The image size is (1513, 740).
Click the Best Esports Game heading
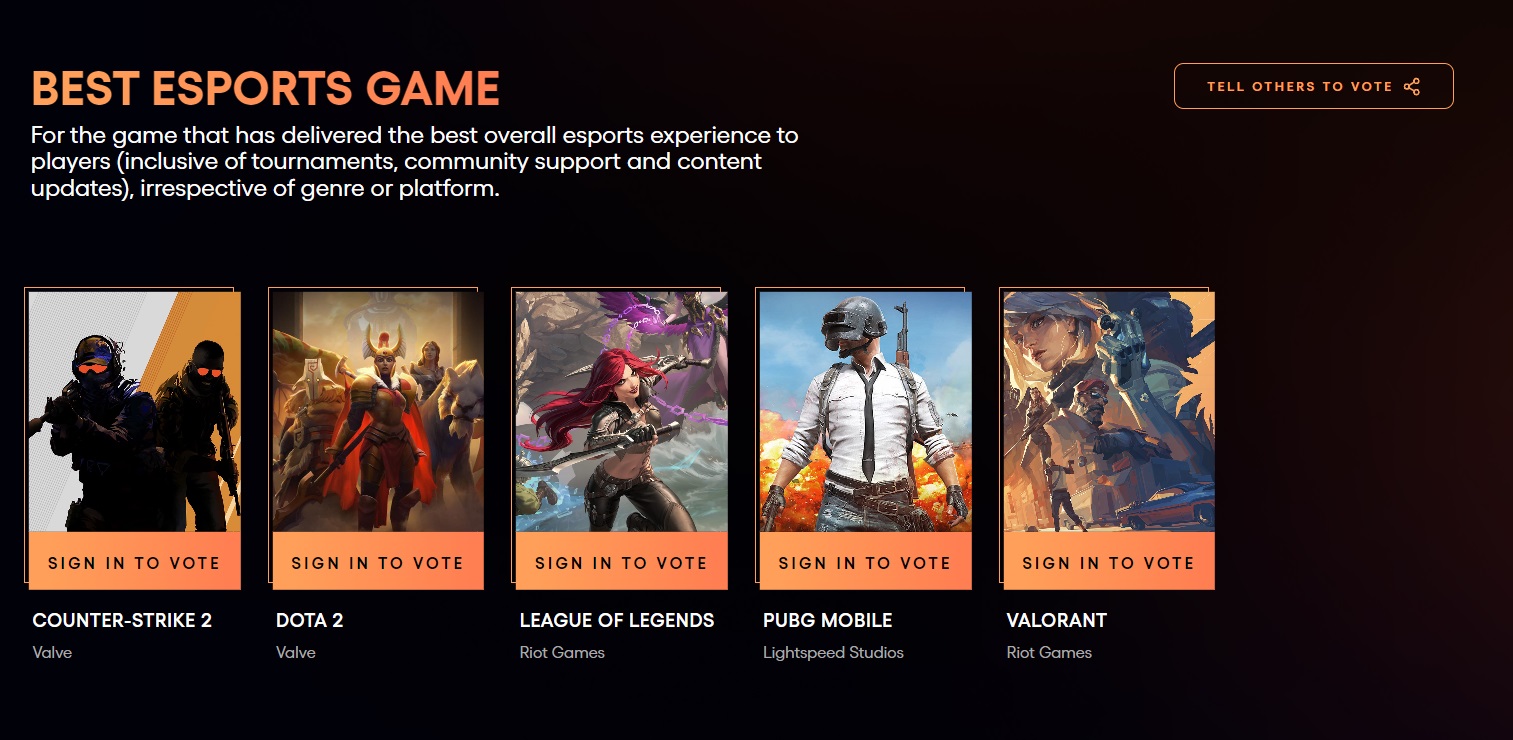pyautogui.click(x=266, y=89)
